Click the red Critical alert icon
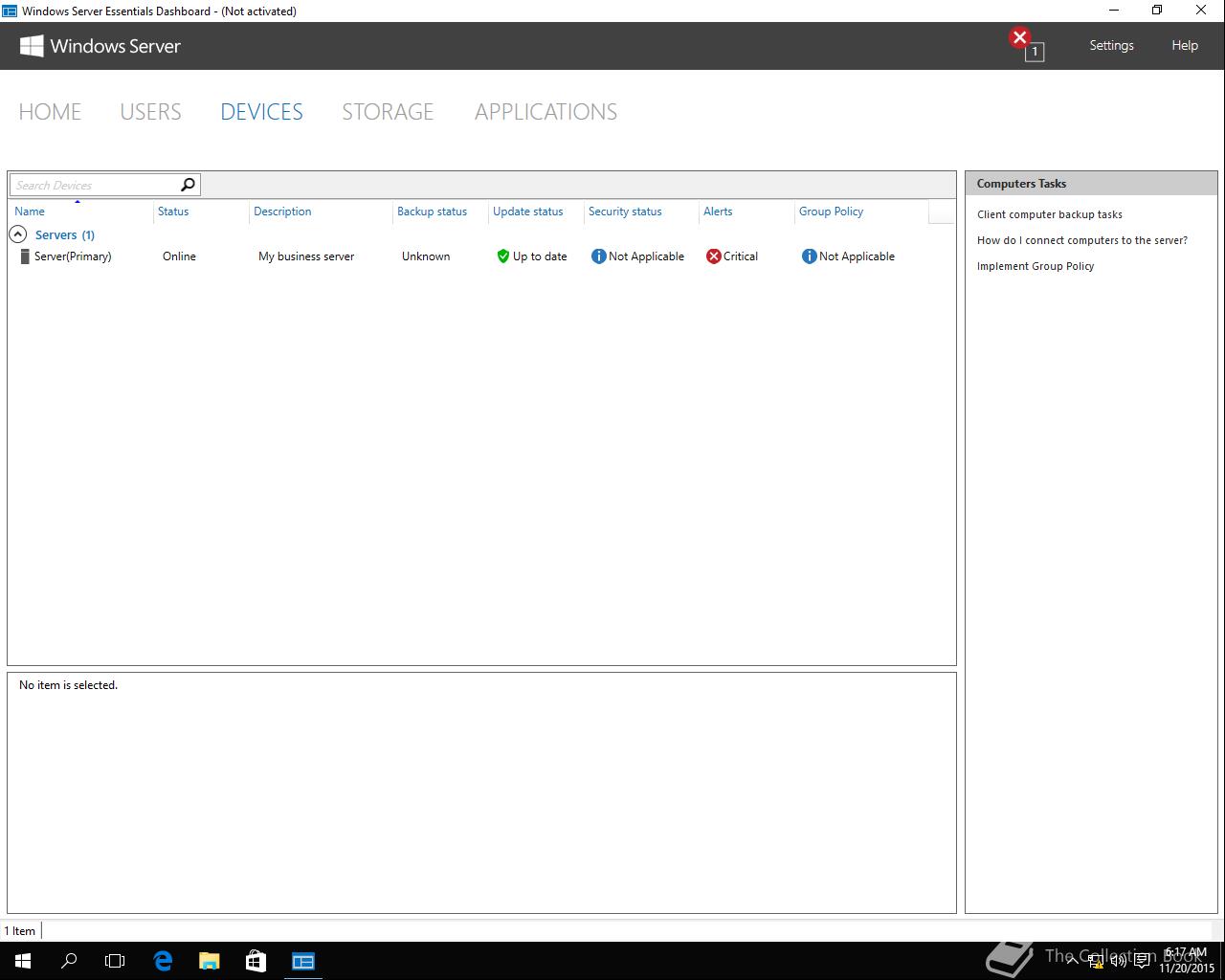1225x980 pixels. pos(713,256)
